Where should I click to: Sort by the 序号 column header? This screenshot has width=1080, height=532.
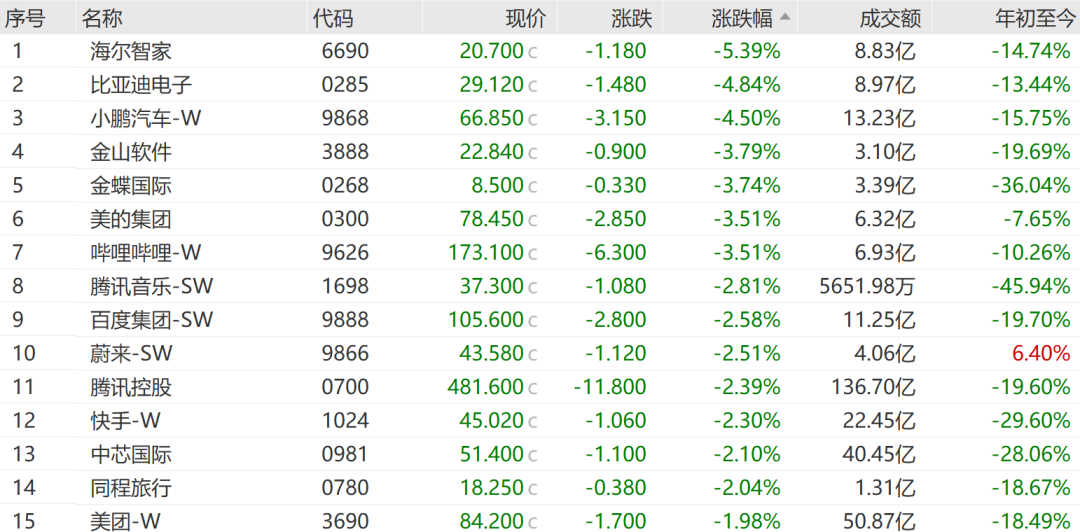tap(27, 18)
